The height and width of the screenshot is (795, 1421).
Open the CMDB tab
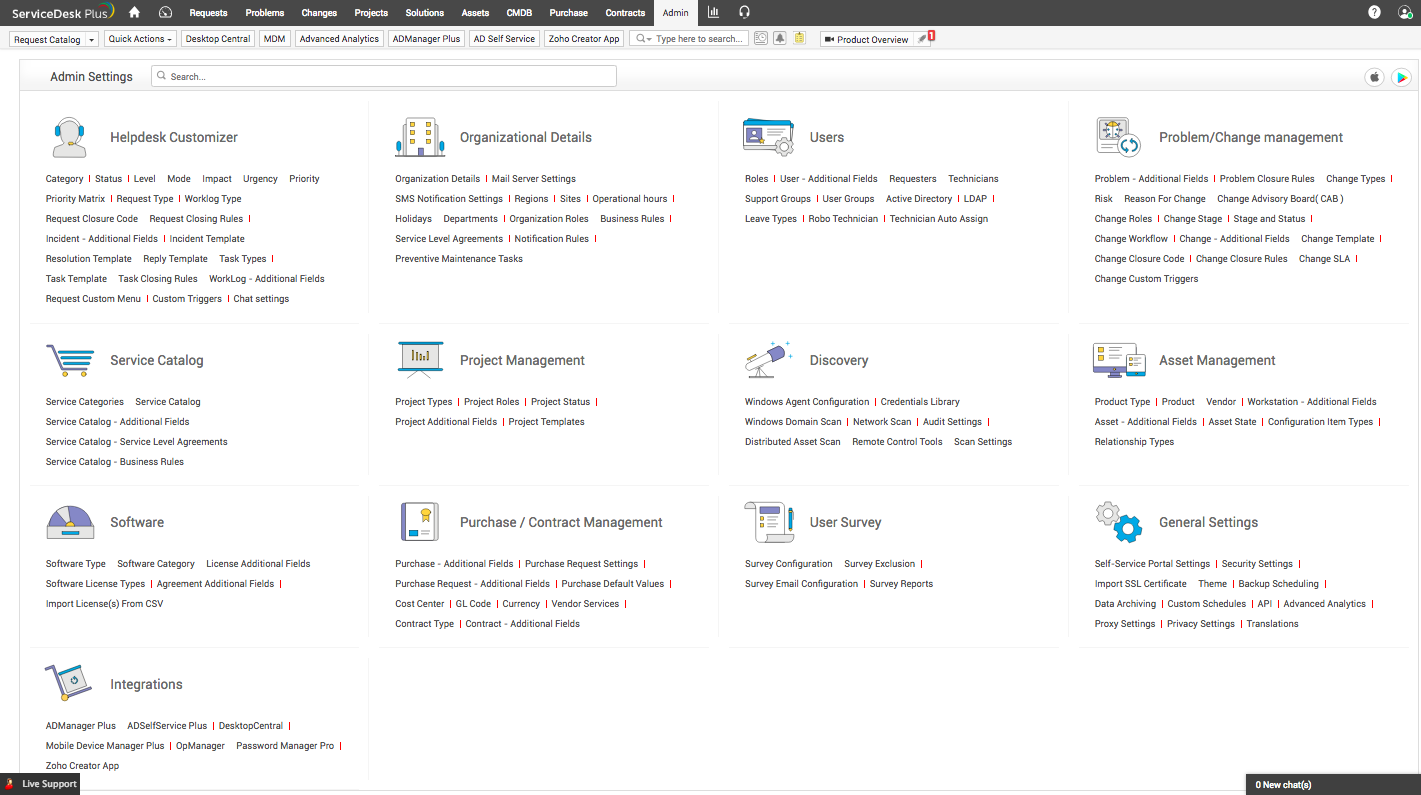point(519,13)
